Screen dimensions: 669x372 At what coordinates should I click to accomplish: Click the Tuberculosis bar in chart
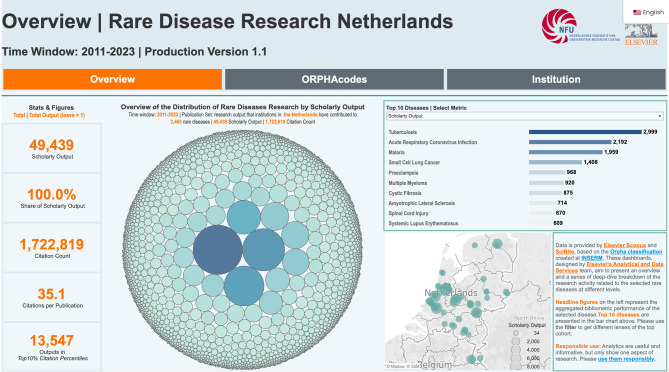585,132
